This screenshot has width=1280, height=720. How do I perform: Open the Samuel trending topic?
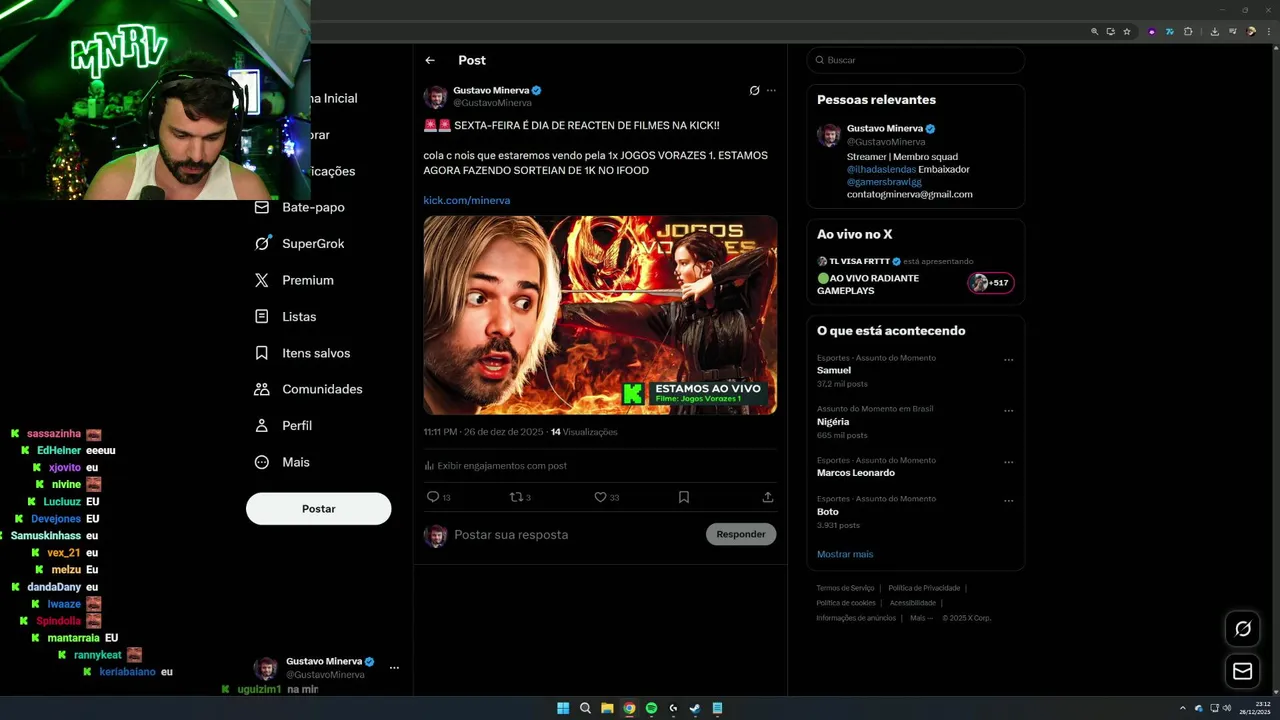(834, 370)
